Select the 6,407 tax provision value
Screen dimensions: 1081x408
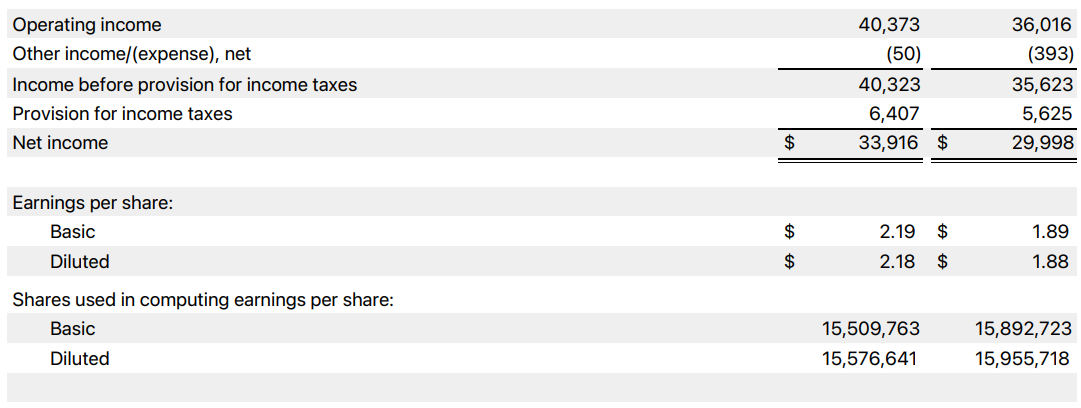tap(895, 114)
